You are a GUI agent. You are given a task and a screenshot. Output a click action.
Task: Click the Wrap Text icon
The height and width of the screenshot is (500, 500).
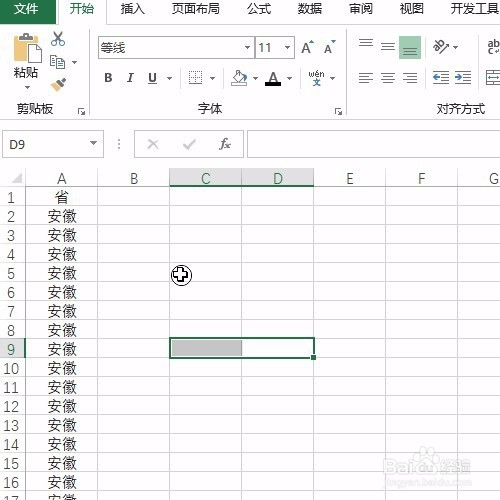[x=493, y=47]
